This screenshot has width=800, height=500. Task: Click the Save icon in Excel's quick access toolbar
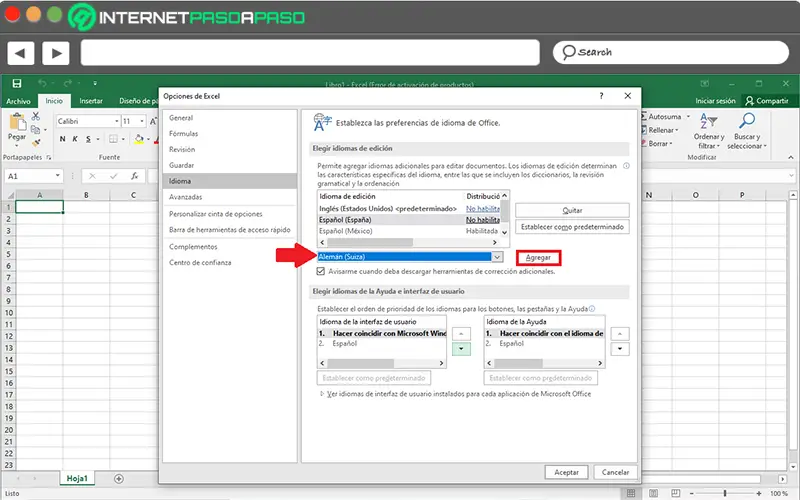click(17, 83)
